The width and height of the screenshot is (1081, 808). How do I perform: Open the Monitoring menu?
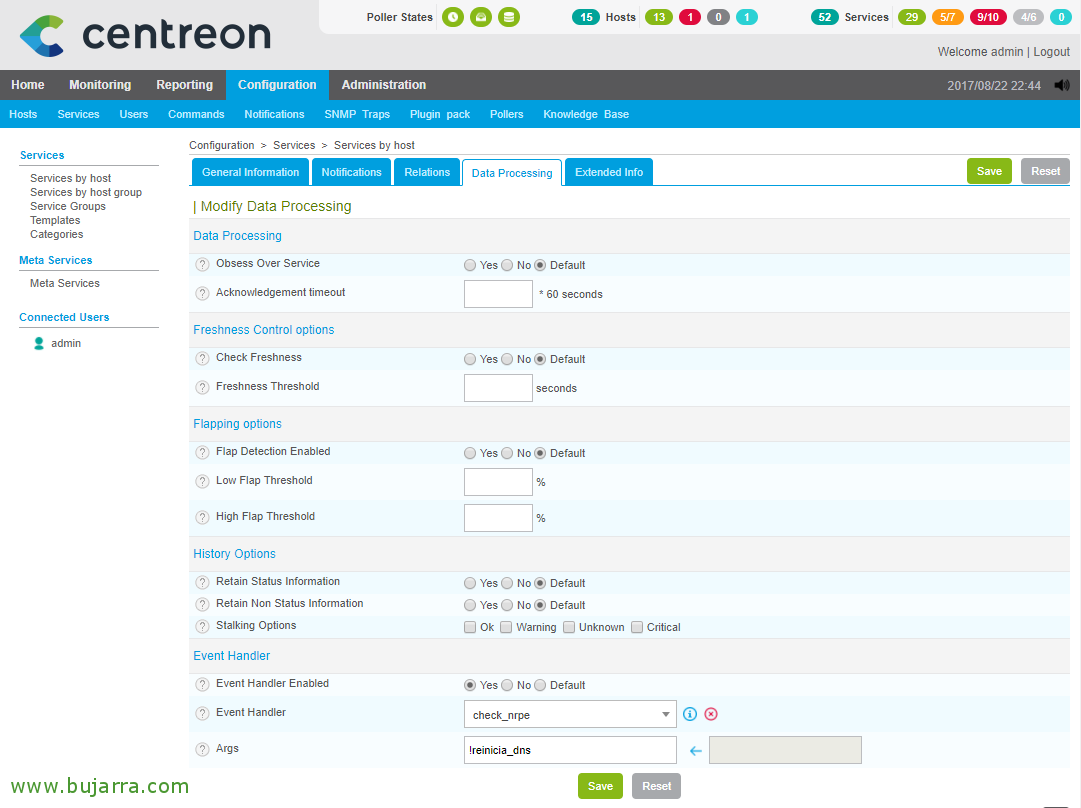[100, 85]
